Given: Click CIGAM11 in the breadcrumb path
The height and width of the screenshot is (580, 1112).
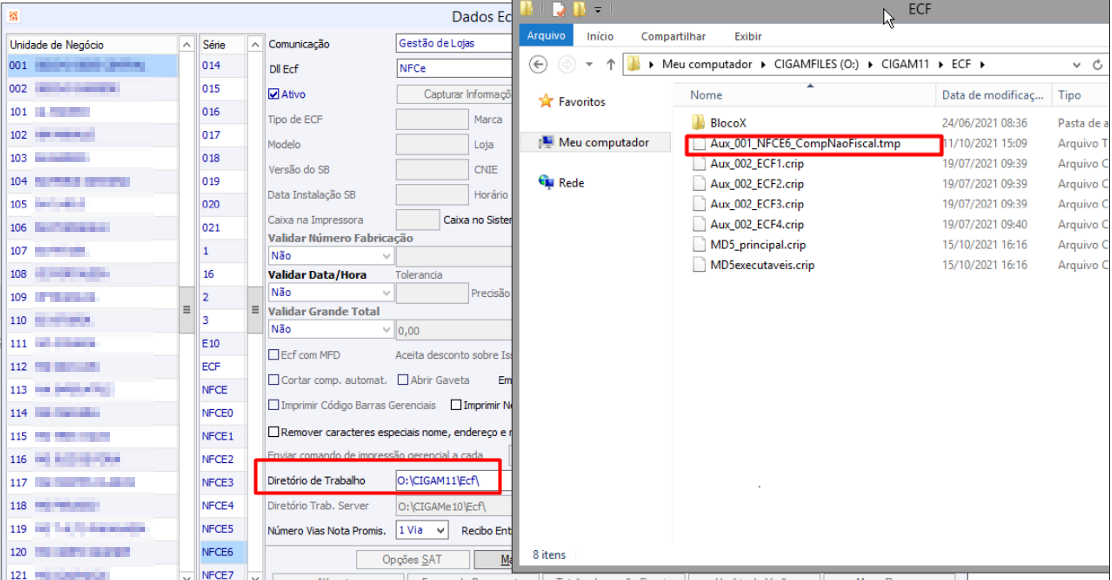Looking at the screenshot, I should 905,64.
